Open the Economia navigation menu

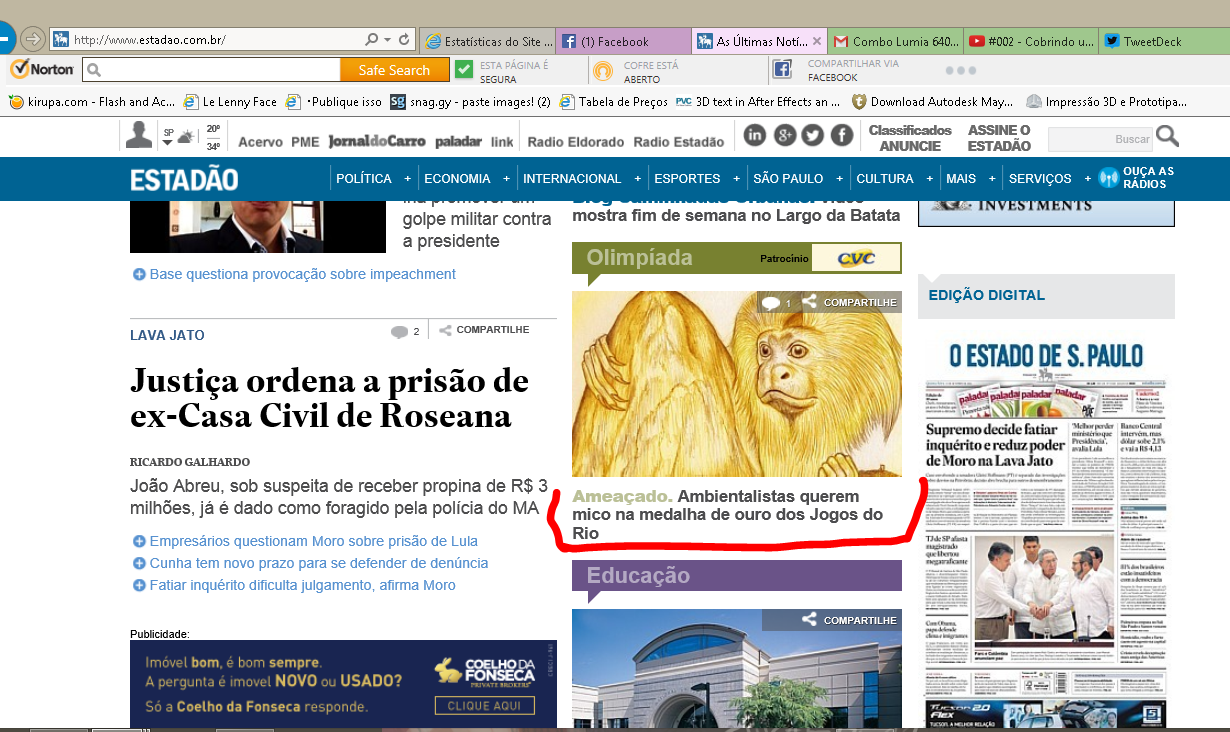click(x=457, y=179)
